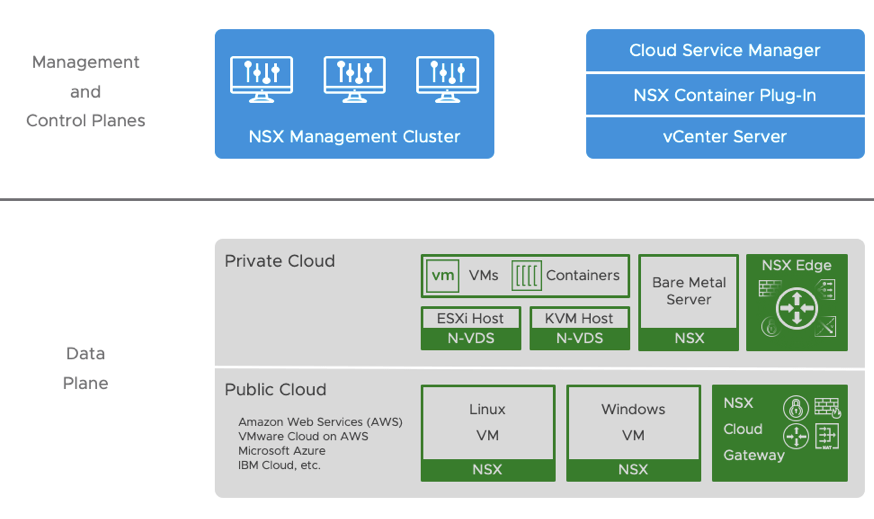Click the ESXi Host box

[470, 319]
